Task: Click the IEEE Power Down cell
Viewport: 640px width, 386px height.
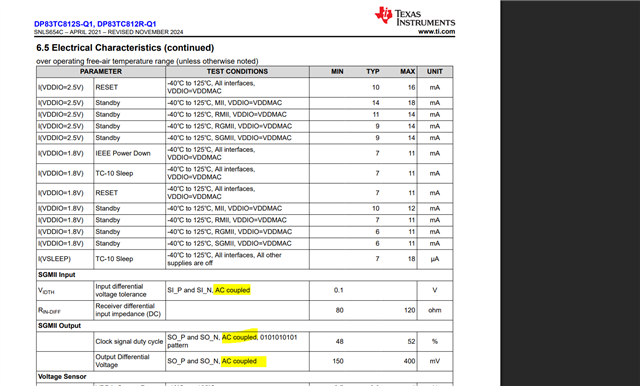Action: (x=129, y=153)
